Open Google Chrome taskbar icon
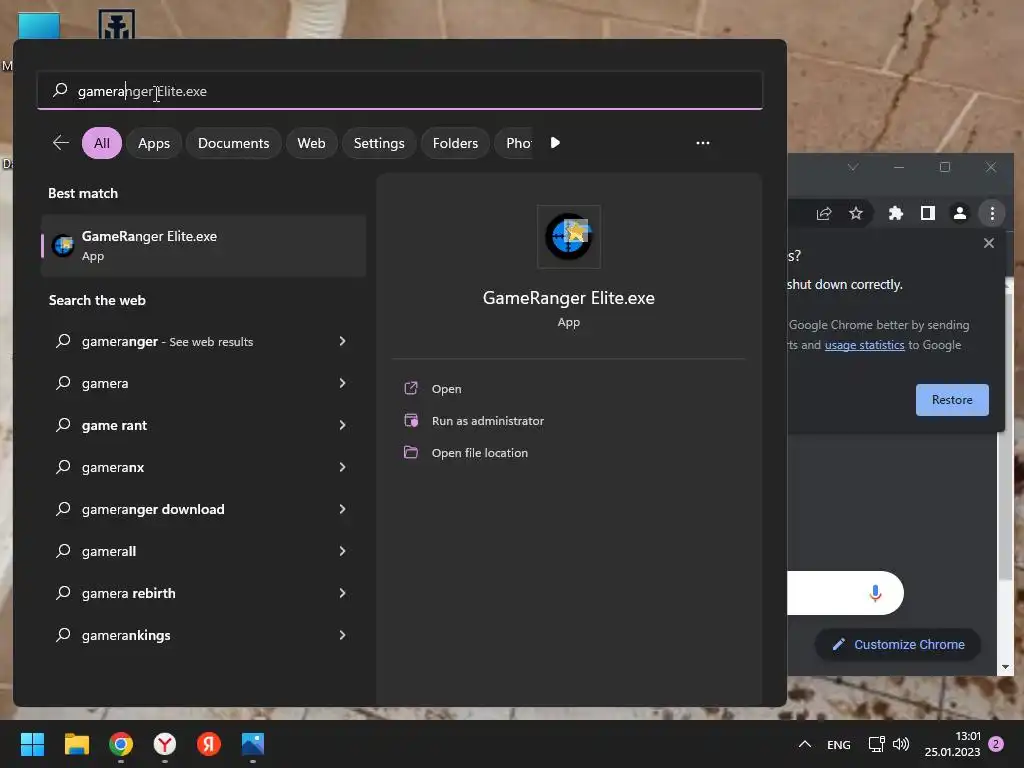This screenshot has width=1024, height=768. tap(121, 744)
